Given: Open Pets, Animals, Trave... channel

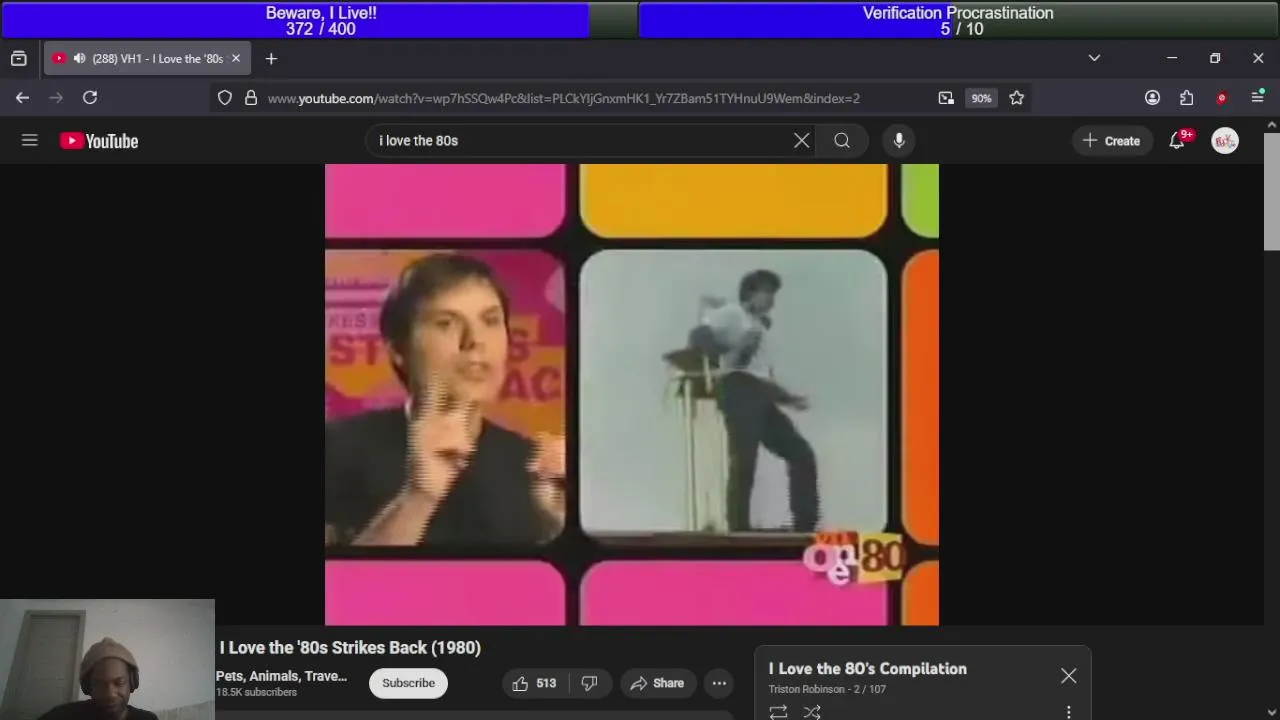Looking at the screenshot, I should coord(281,676).
